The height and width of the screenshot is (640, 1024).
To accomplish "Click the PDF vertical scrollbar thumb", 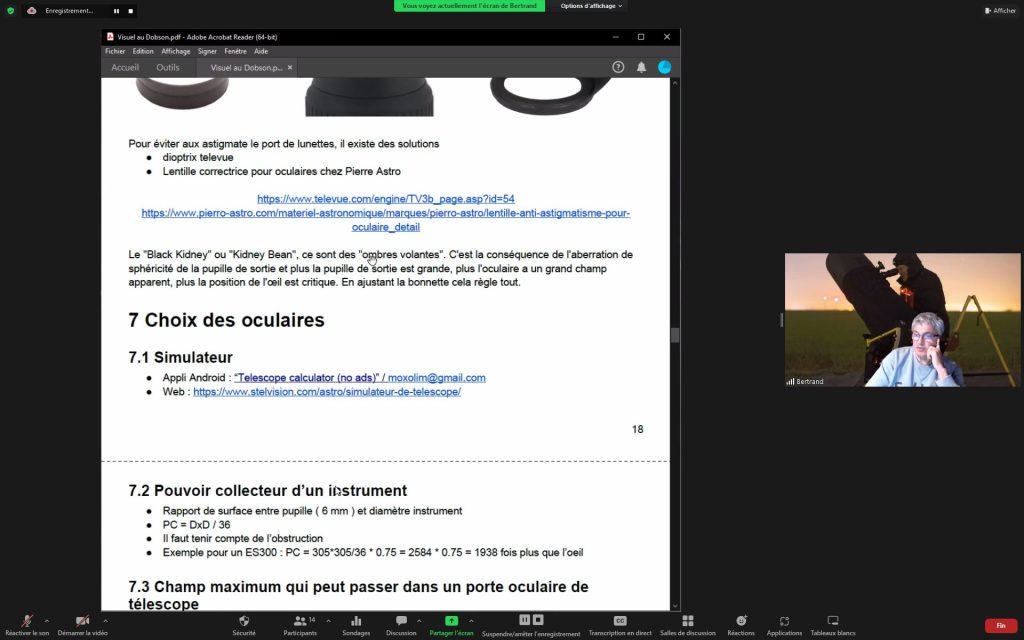I will [675, 334].
